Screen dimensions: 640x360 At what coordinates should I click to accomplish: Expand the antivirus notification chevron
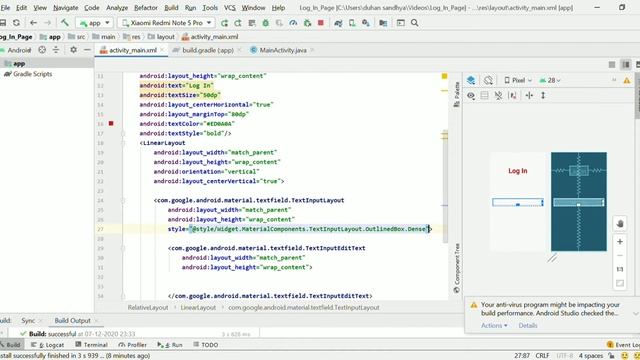coord(636,313)
